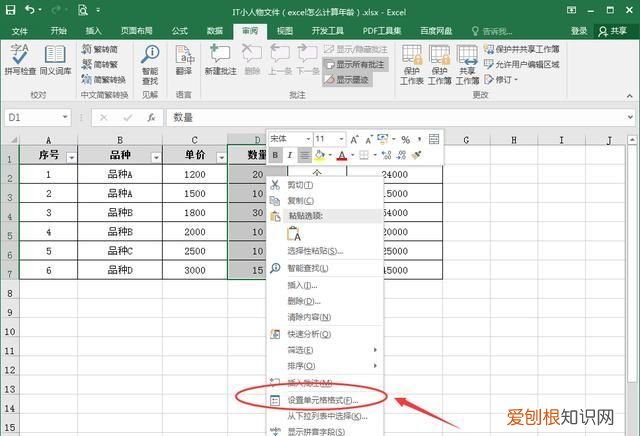The image size is (640, 436).
Task: Undo the last action
Action: coord(29,10)
